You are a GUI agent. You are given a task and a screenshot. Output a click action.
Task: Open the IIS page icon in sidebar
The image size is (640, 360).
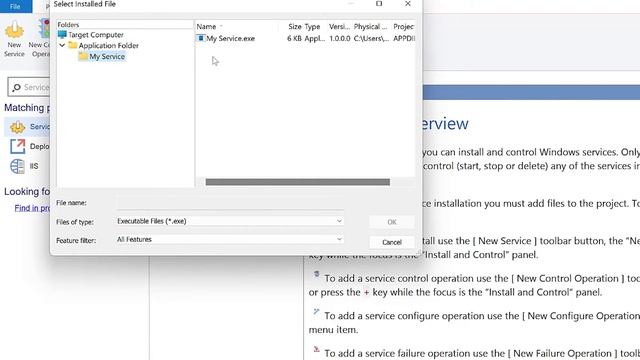click(x=18, y=166)
